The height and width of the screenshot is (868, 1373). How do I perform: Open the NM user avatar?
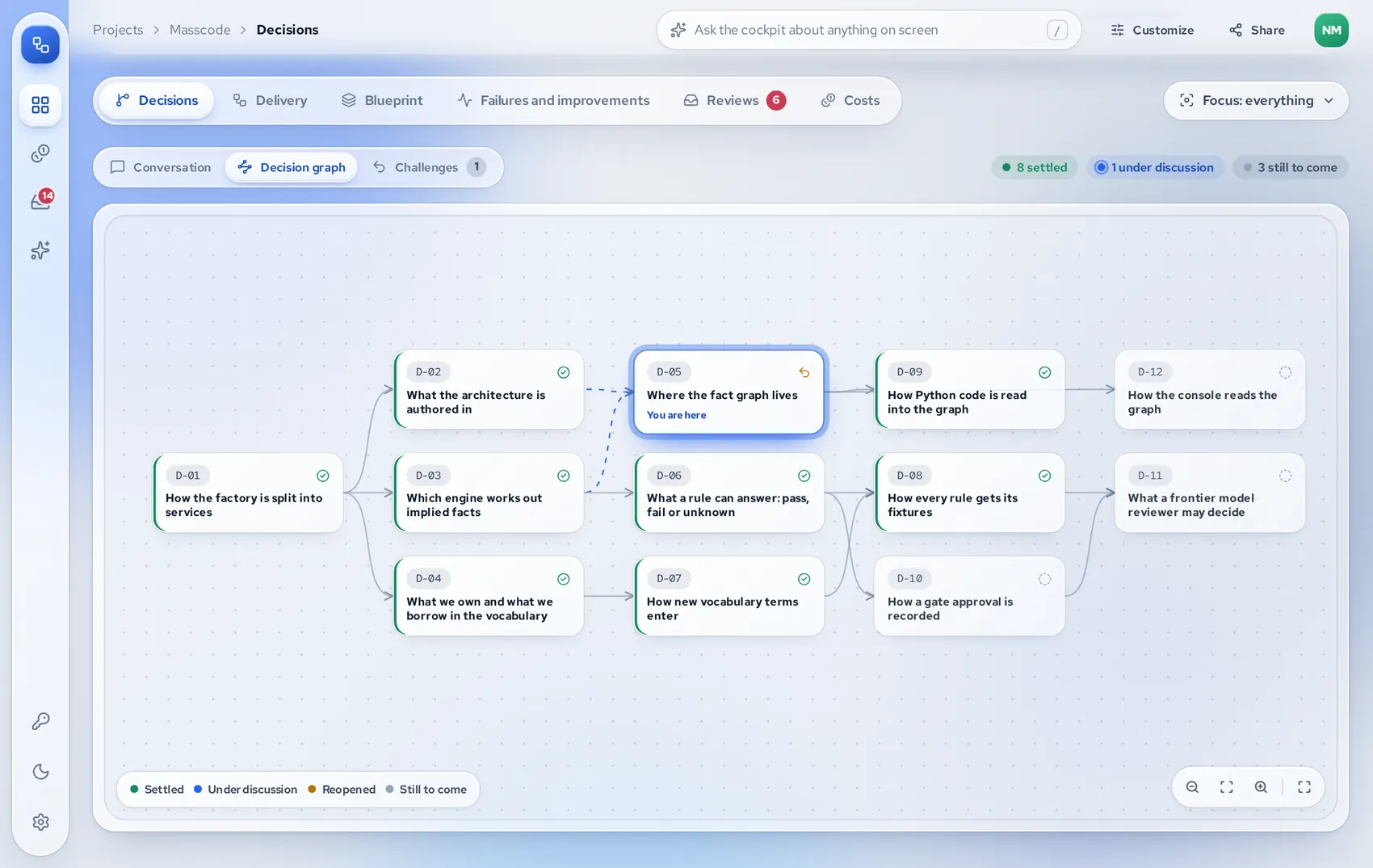pos(1331,30)
